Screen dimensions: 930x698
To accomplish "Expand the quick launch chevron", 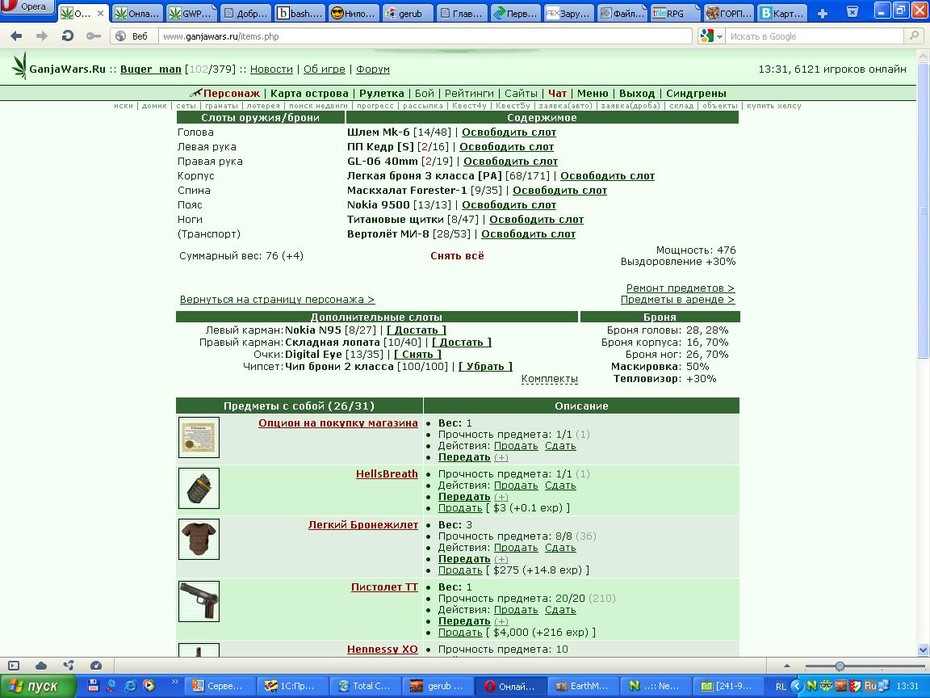I will [x=174, y=682].
